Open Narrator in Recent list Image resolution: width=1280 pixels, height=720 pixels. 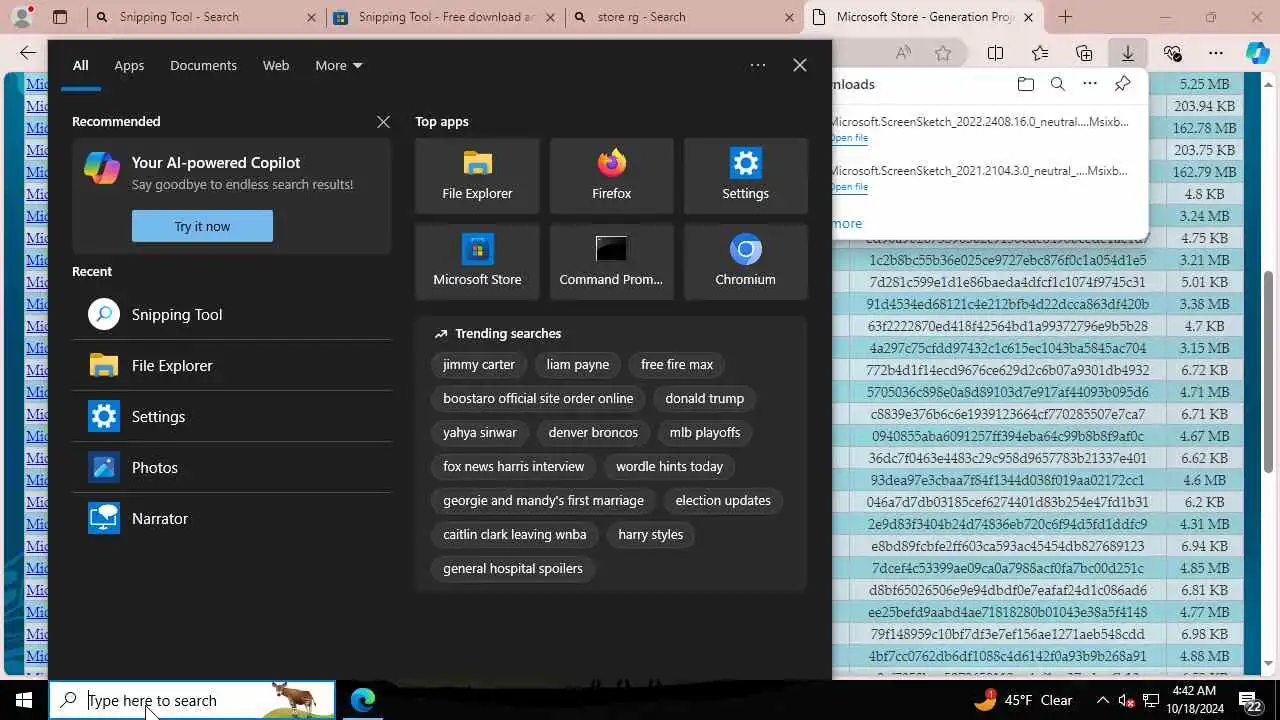(x=231, y=518)
